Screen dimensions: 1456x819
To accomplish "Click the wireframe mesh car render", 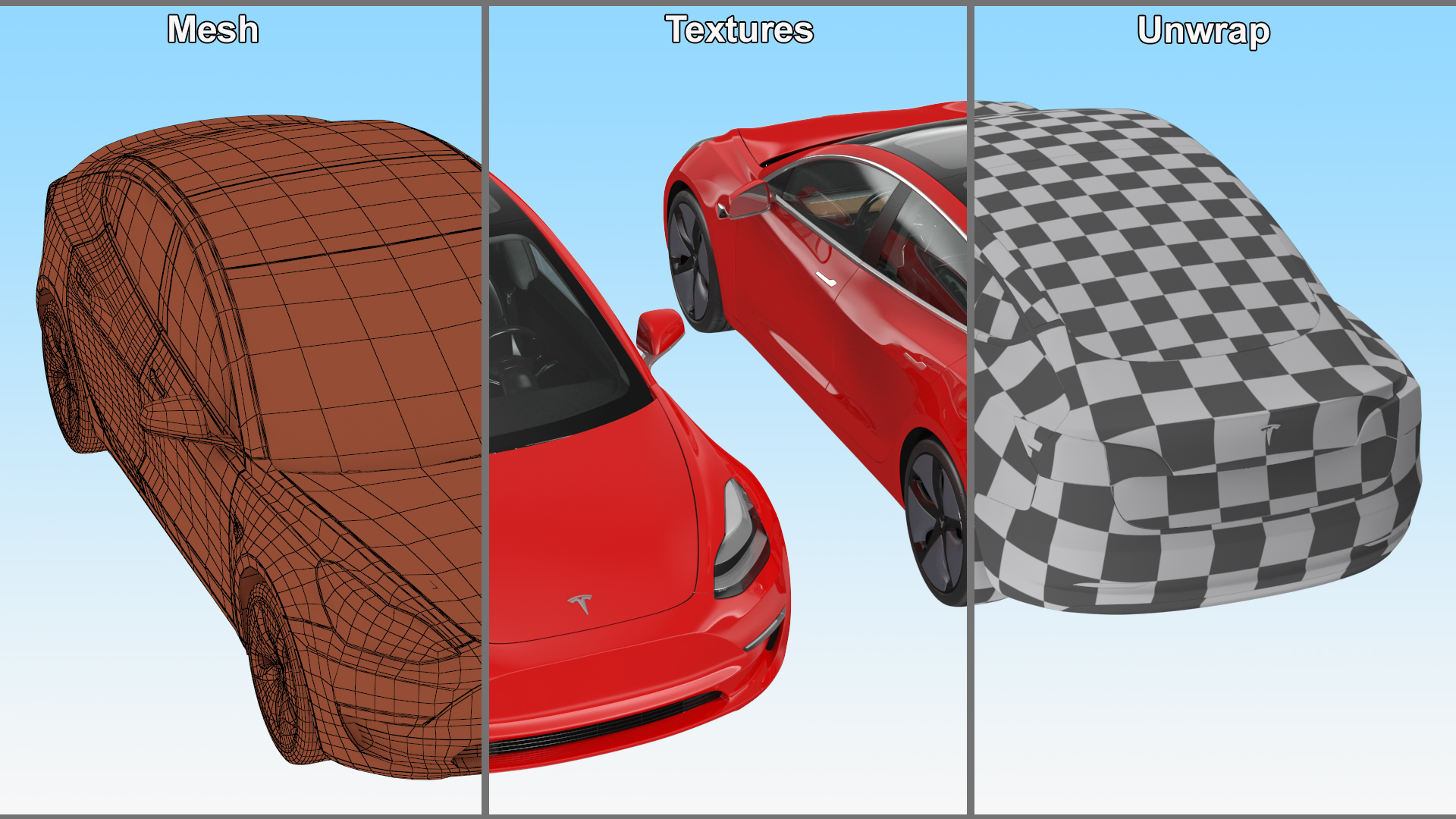I will point(259,447).
